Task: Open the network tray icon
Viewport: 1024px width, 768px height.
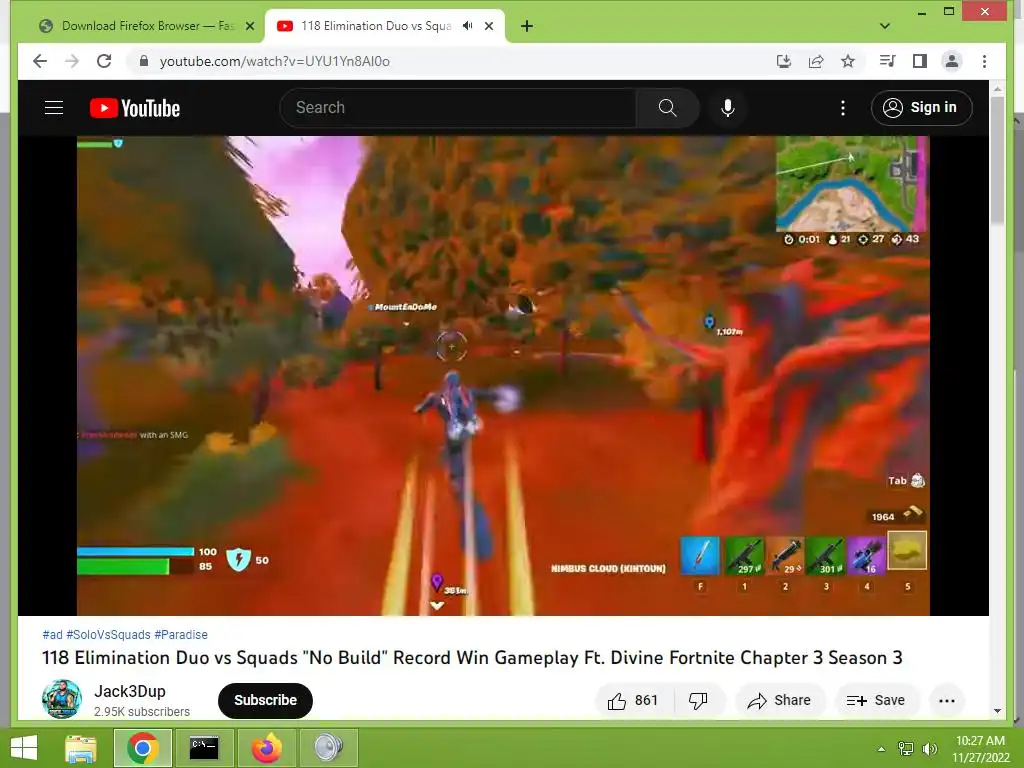Action: pos(906,749)
